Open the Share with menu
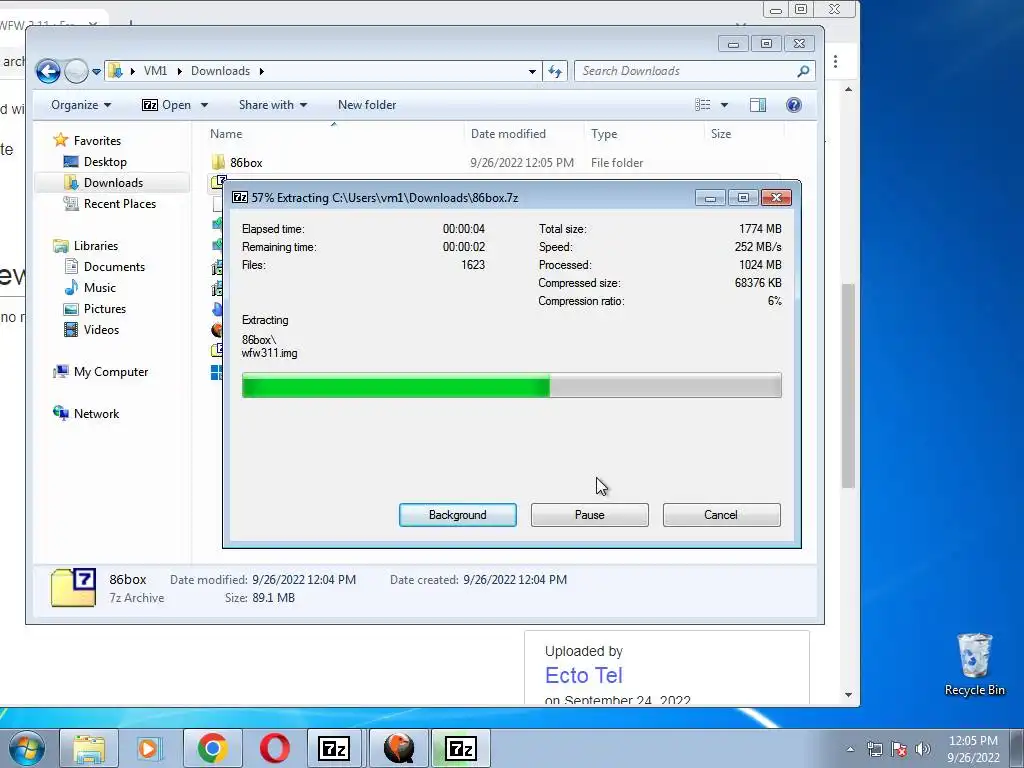 (273, 105)
